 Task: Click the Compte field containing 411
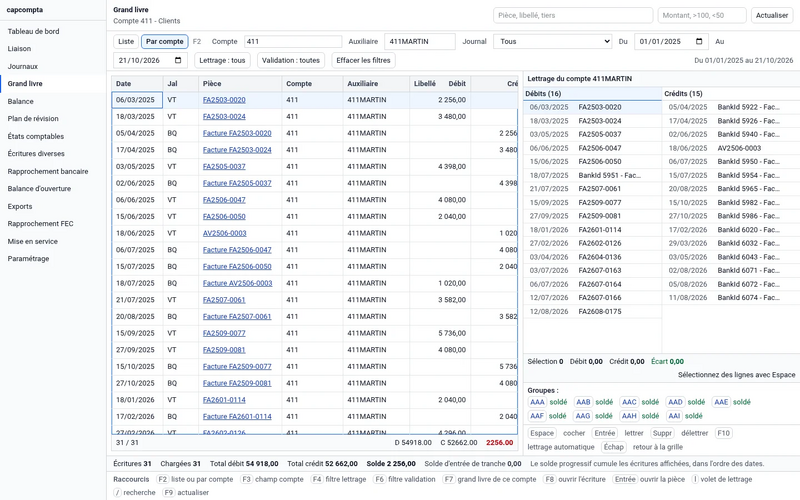pyautogui.click(x=293, y=41)
